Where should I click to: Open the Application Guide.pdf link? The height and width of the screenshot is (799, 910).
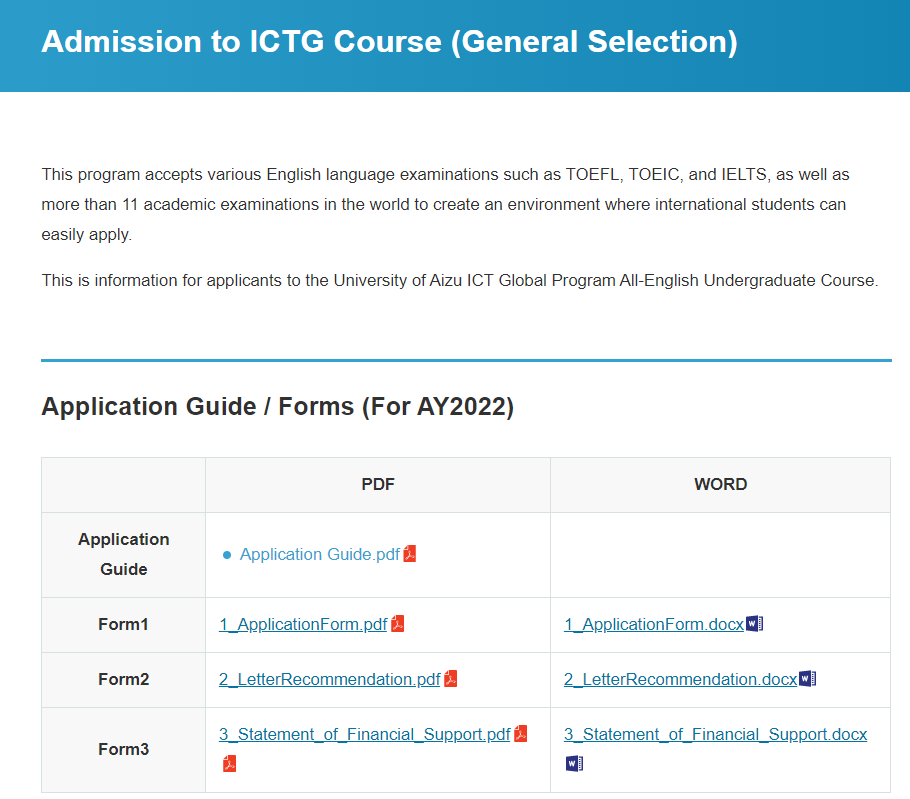pos(320,554)
